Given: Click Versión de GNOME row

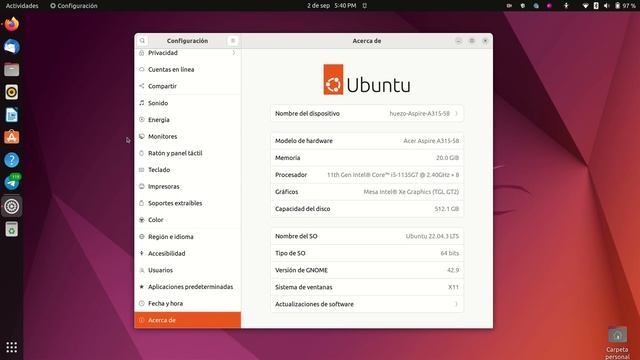Looking at the screenshot, I should click(x=367, y=270).
